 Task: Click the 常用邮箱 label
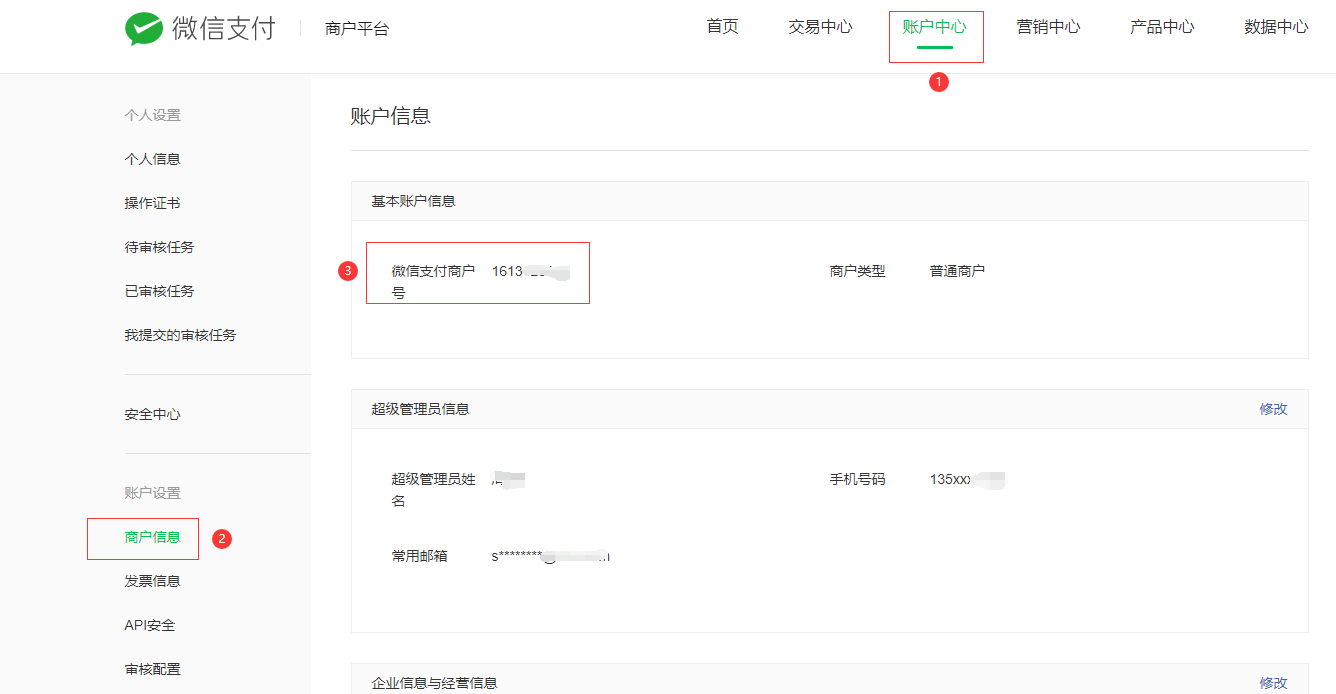coord(419,556)
